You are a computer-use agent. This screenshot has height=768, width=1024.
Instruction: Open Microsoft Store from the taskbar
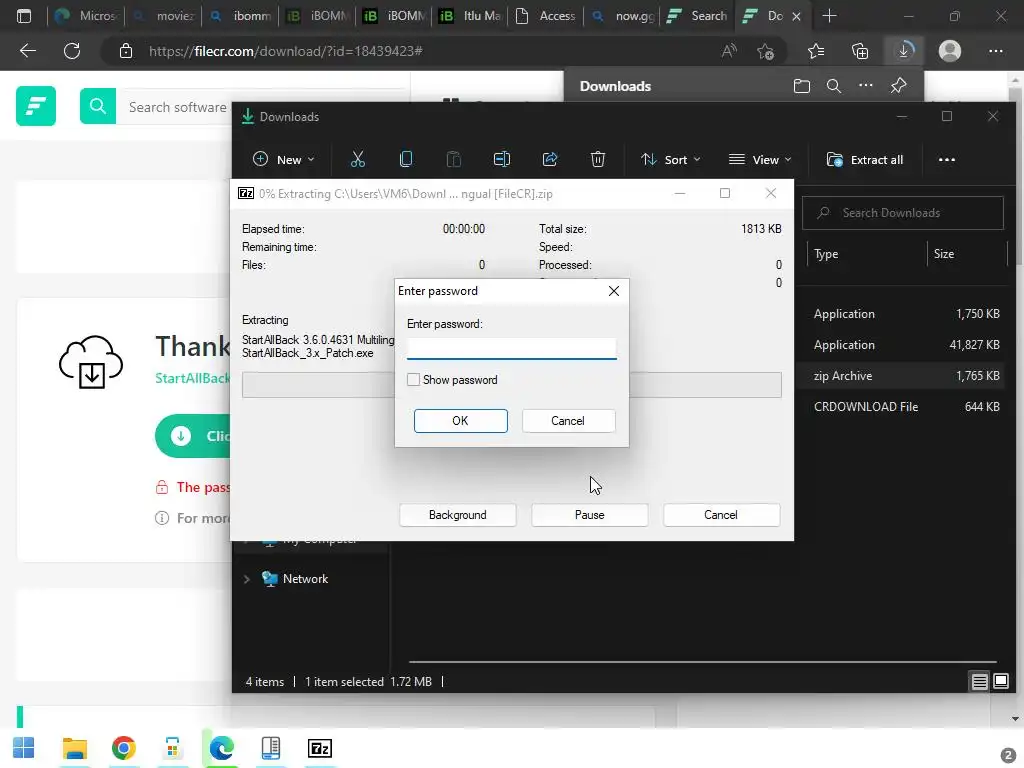coord(172,748)
